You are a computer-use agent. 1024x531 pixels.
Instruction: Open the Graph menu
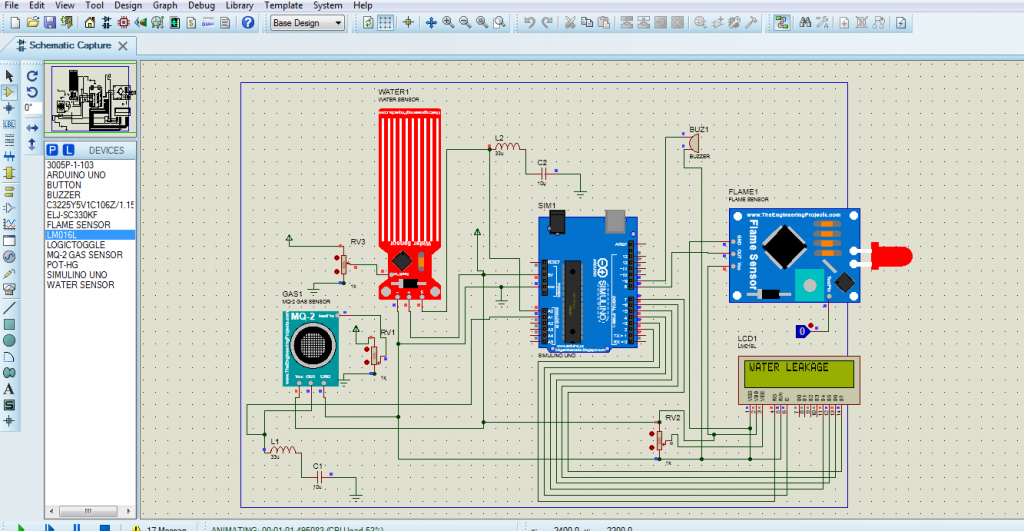coord(165,5)
